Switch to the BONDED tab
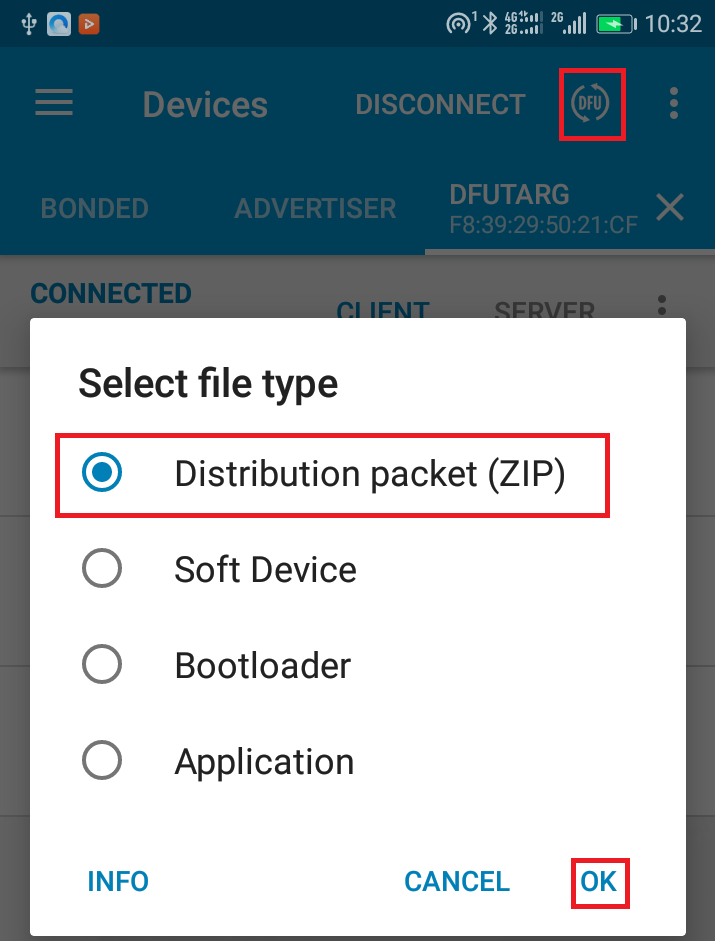The image size is (715, 941). tap(94, 208)
